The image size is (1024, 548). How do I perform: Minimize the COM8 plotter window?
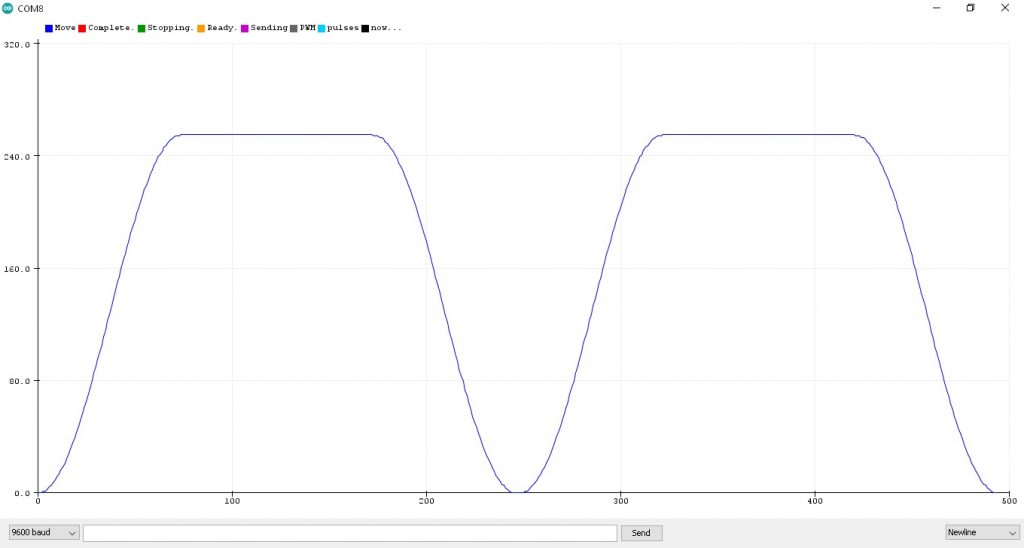[937, 8]
